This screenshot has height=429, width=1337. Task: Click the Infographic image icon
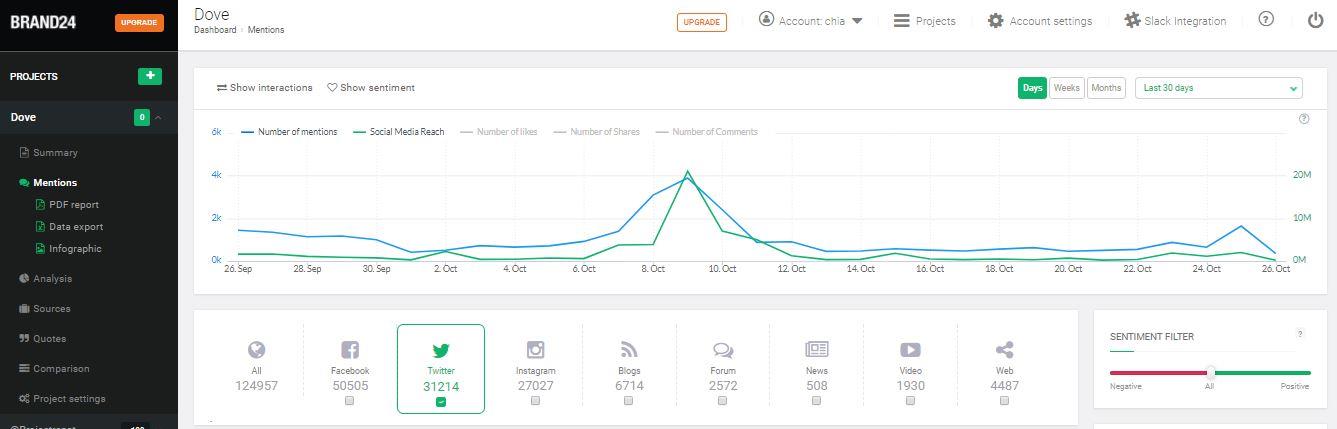[40, 249]
